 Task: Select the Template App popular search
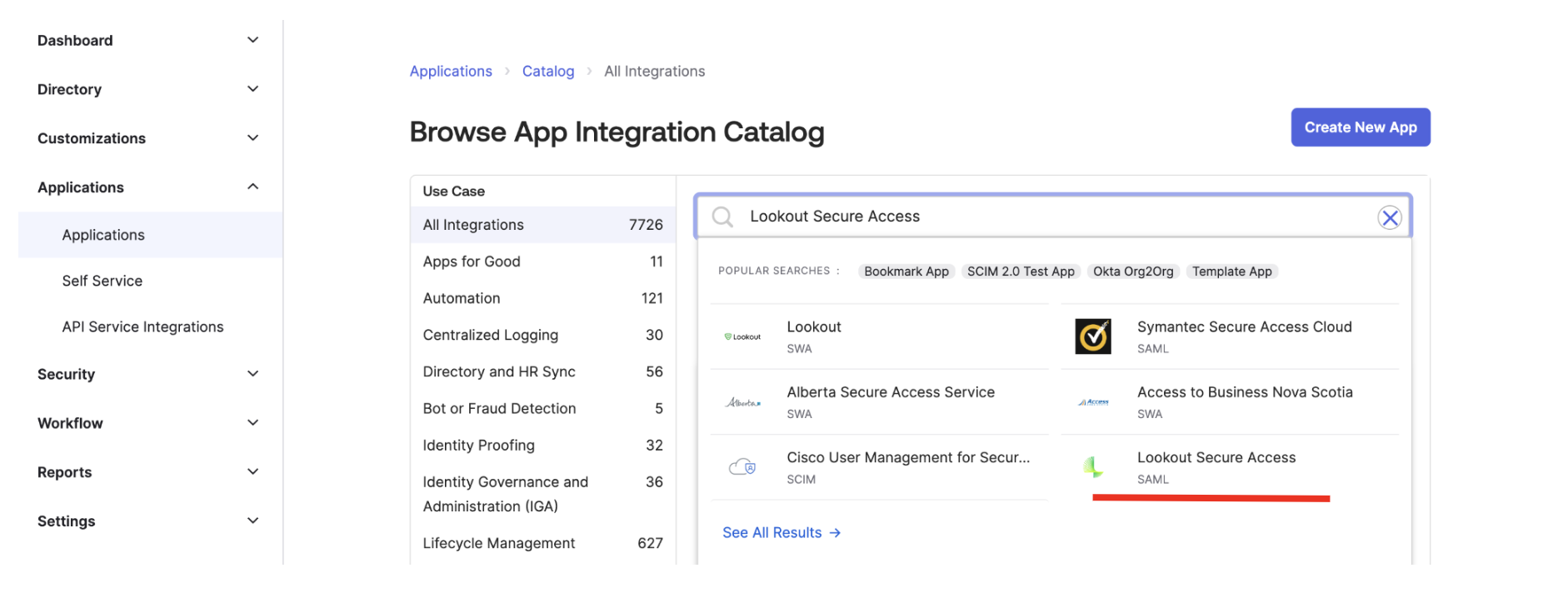(x=1231, y=272)
